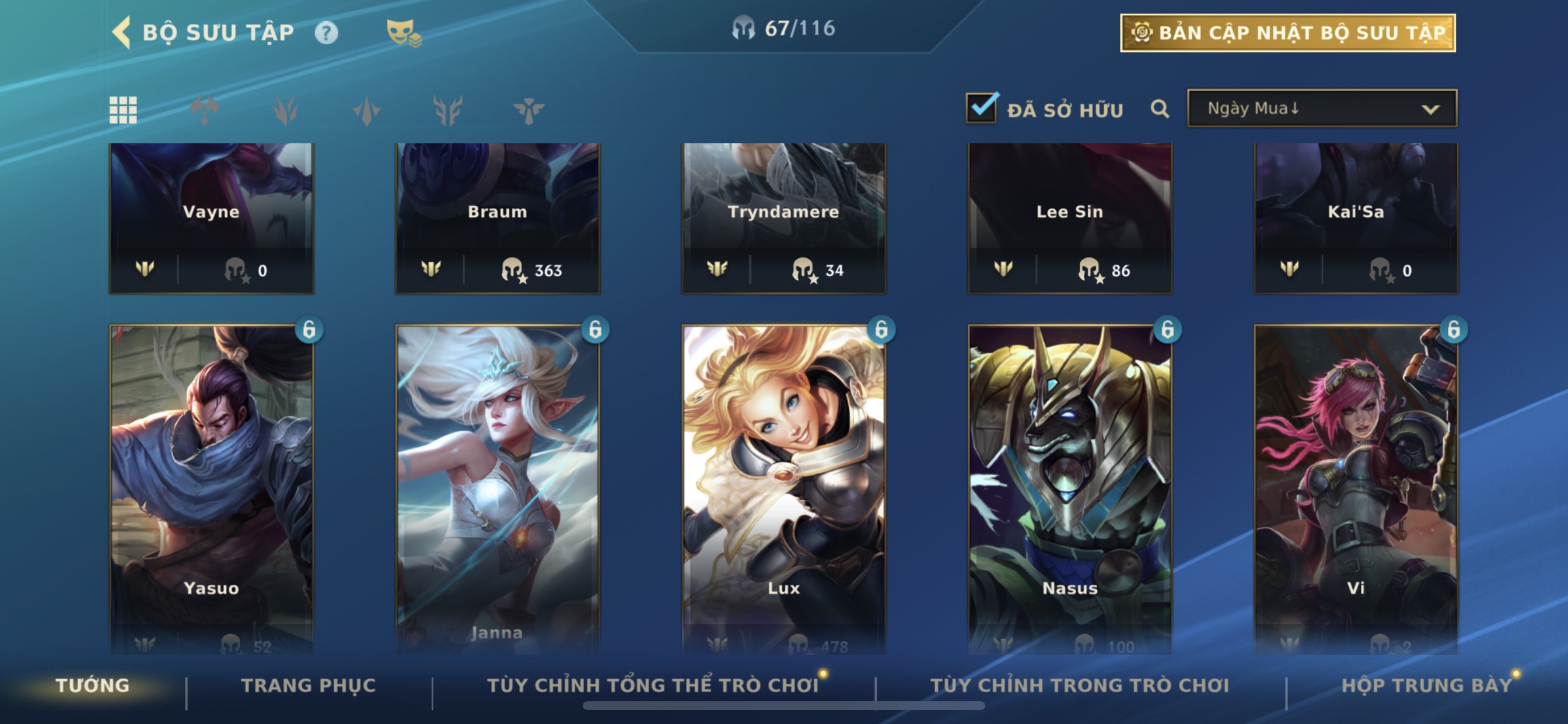Open the collection help question mark

[x=326, y=33]
